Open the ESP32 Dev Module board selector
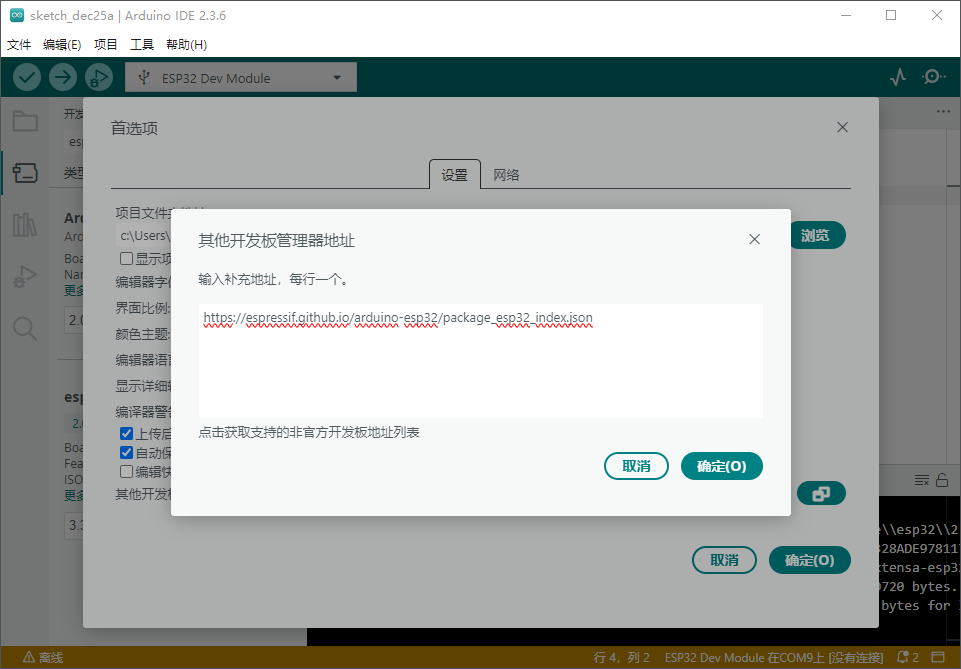961x669 pixels. tap(240, 76)
